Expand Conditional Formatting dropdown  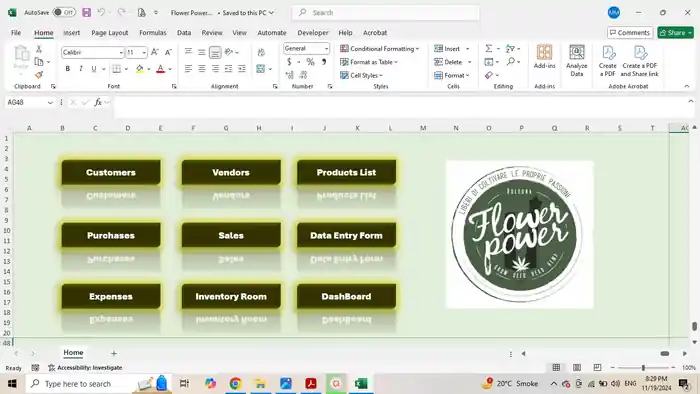417,49
